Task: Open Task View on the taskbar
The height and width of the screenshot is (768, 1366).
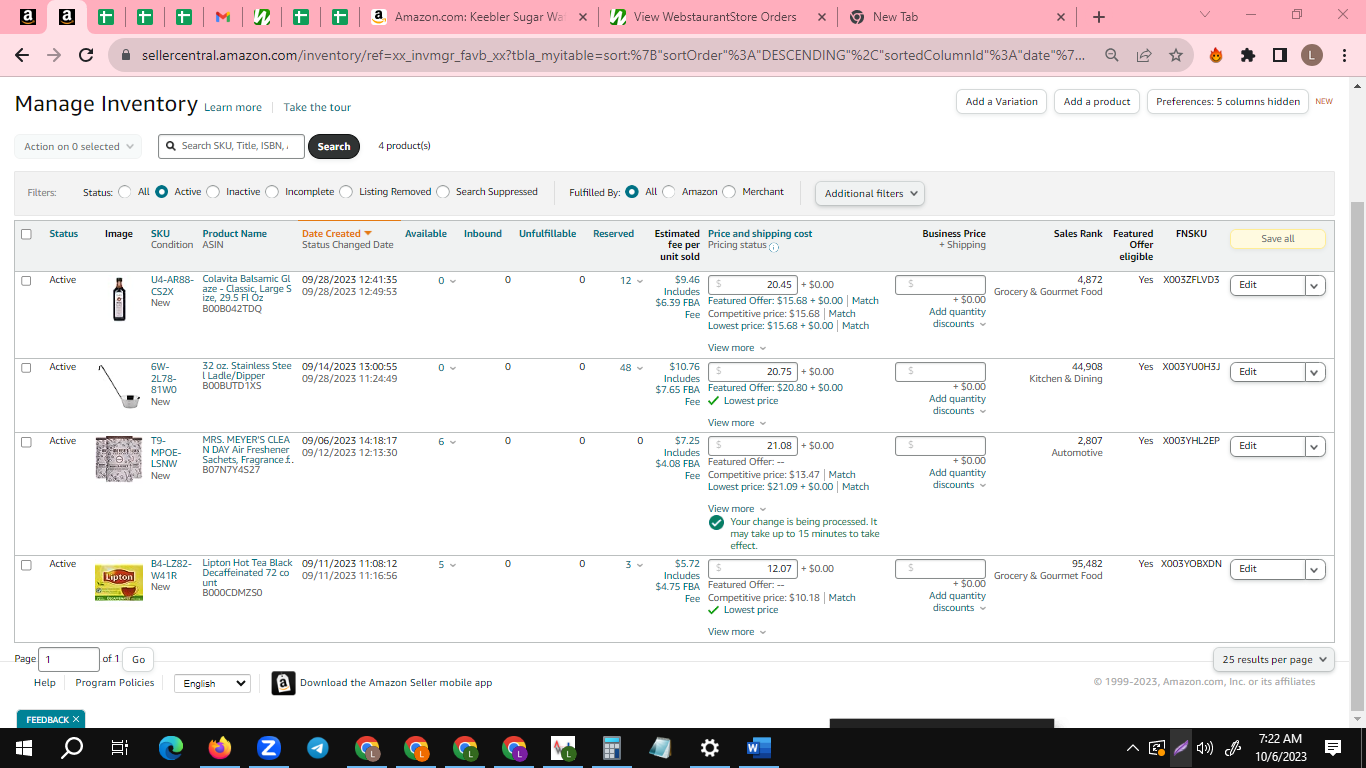Action: point(120,747)
